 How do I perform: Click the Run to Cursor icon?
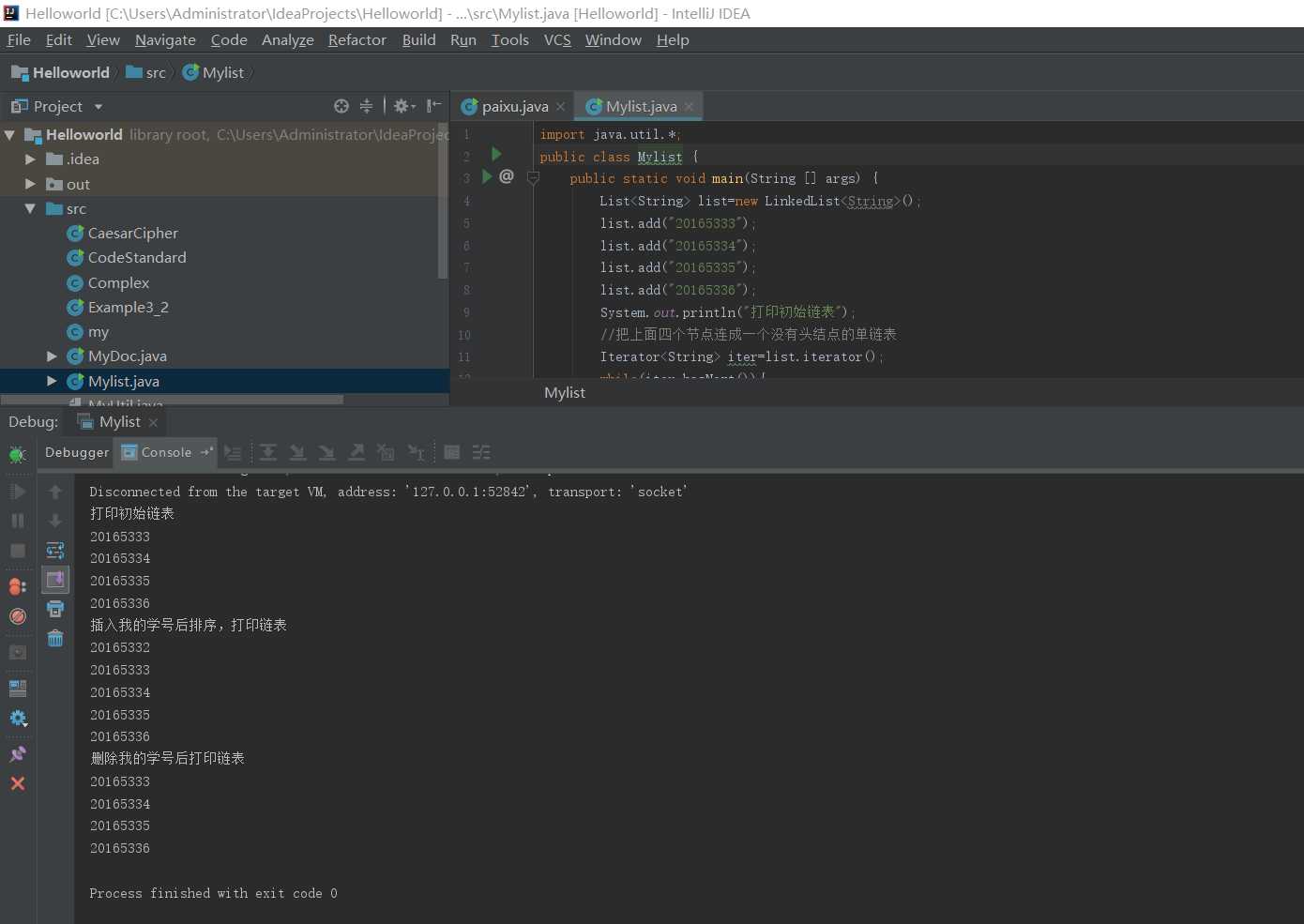[416, 453]
